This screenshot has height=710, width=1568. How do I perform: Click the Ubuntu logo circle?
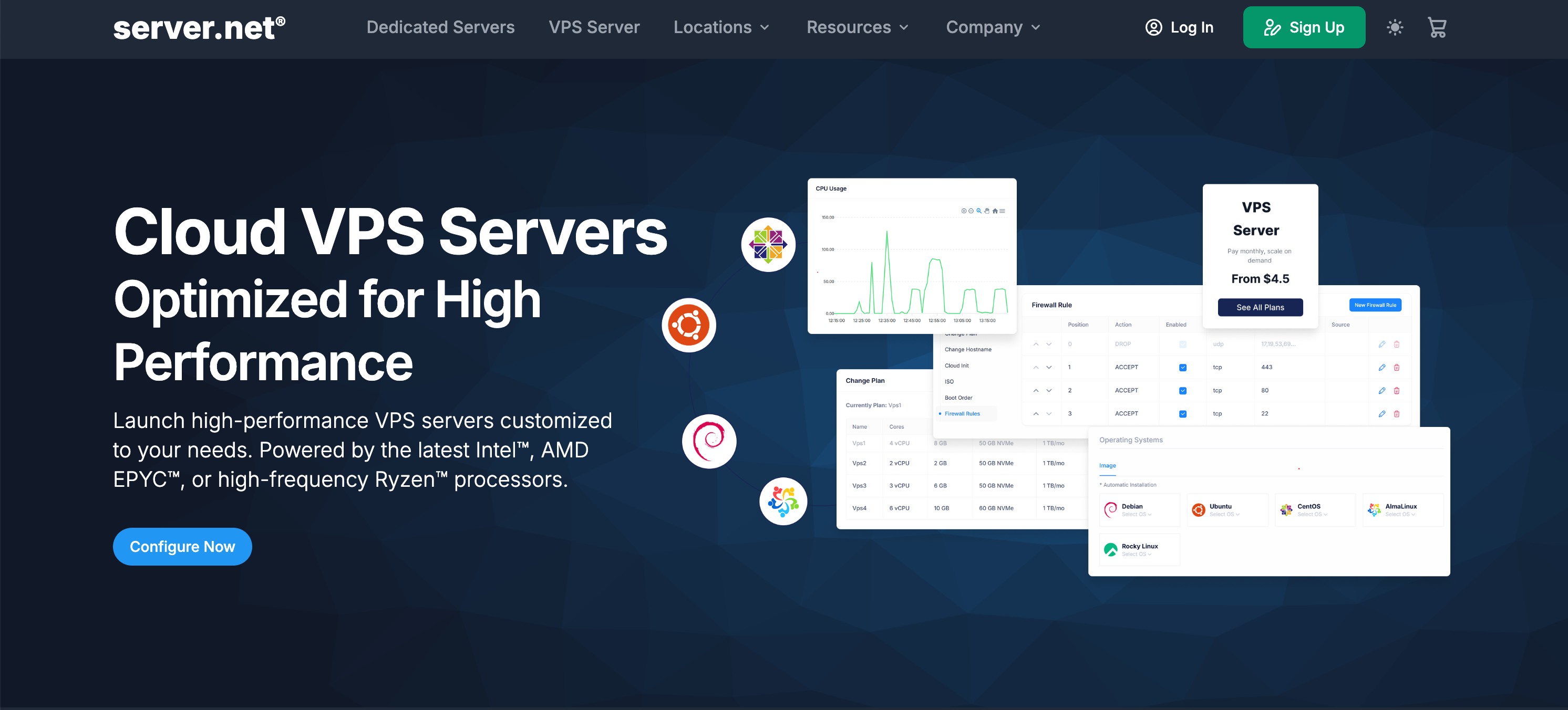pos(688,325)
